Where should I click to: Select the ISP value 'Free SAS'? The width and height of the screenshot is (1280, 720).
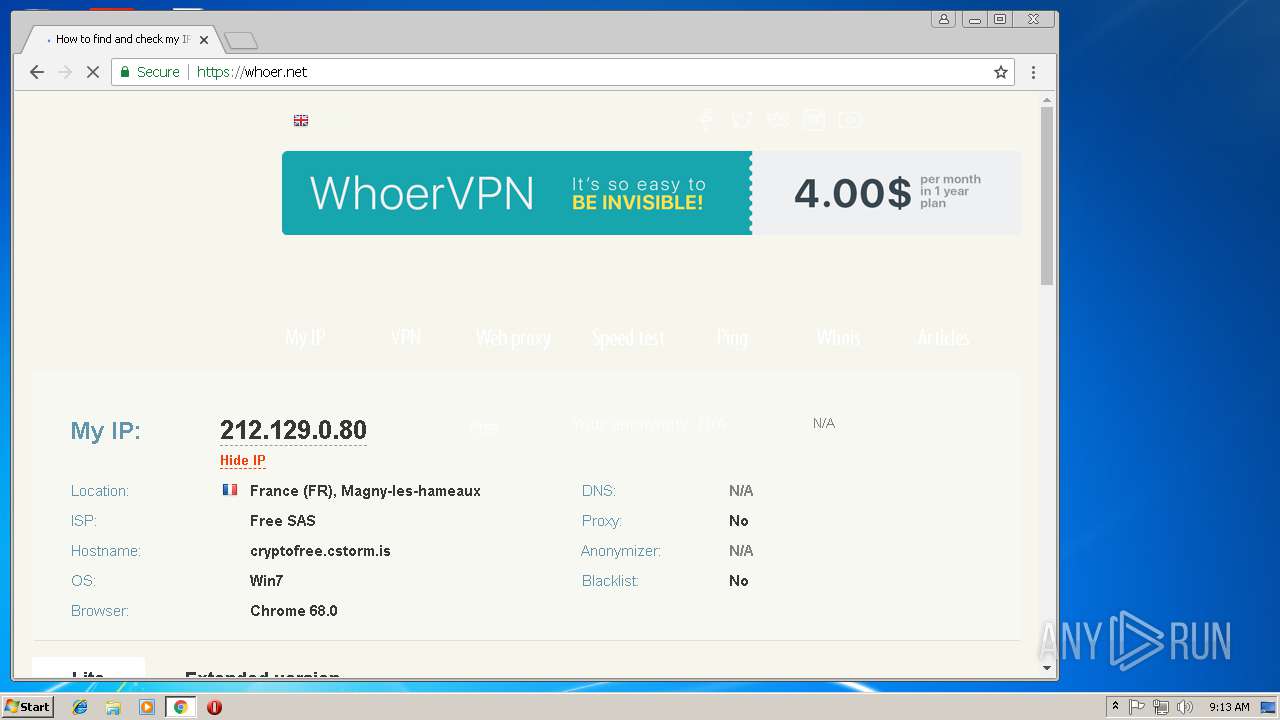tap(283, 521)
